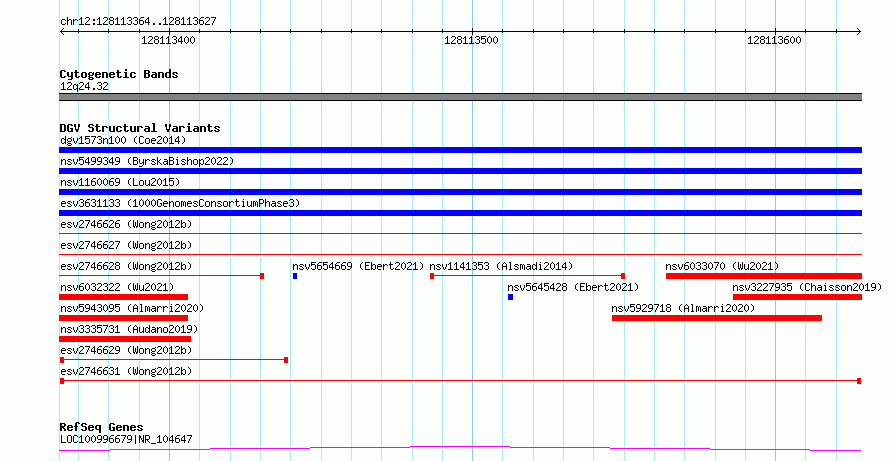Open the esv3631133 (1000GenomesConsortiumPhase3) label

[180, 203]
